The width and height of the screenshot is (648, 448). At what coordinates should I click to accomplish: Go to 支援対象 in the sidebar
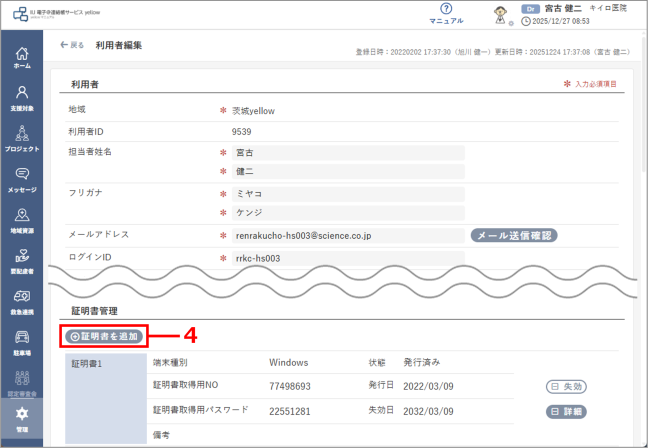coord(21,98)
